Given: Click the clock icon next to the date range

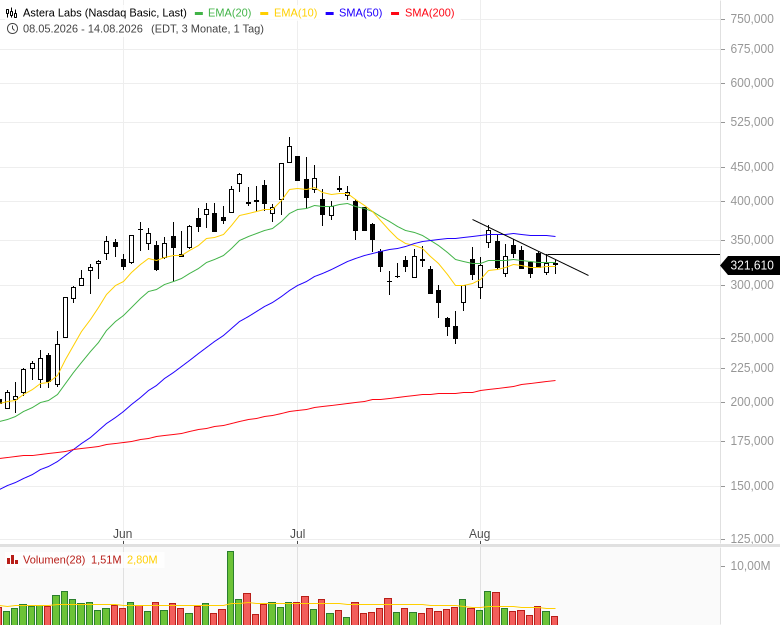Looking at the screenshot, I should coord(12,29).
